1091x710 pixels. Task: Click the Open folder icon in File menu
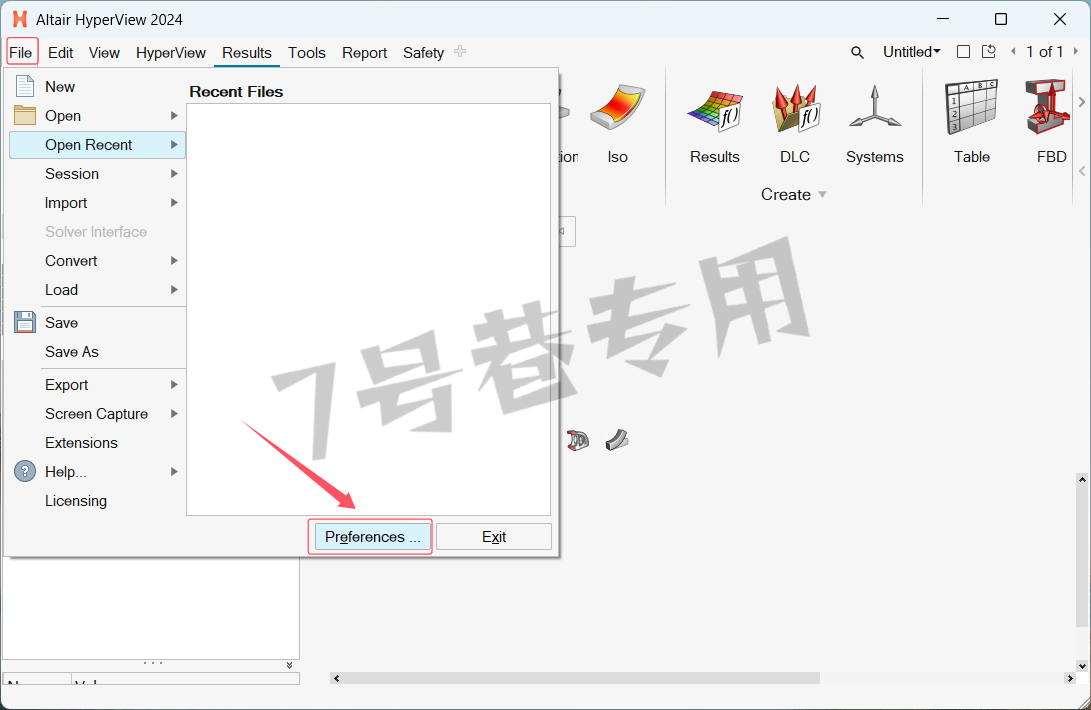[x=25, y=116]
